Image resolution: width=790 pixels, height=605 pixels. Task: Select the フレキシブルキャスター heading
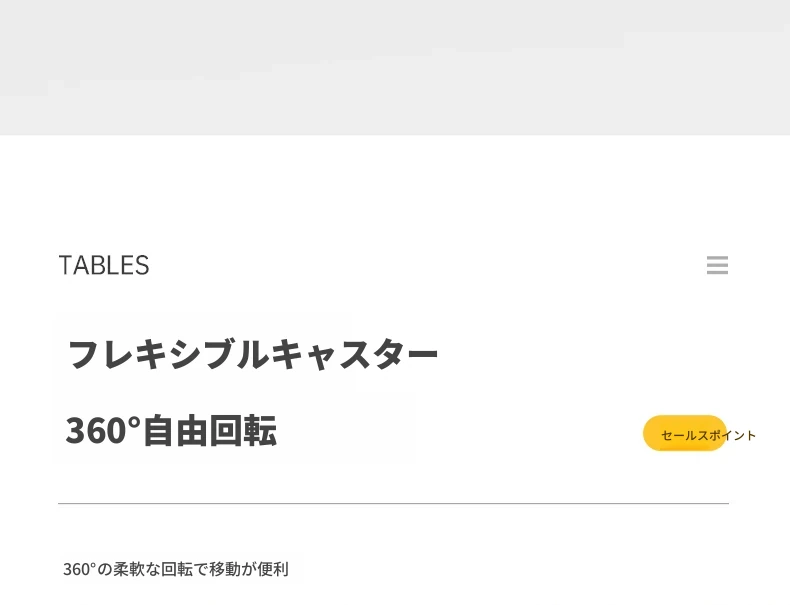pos(252,355)
